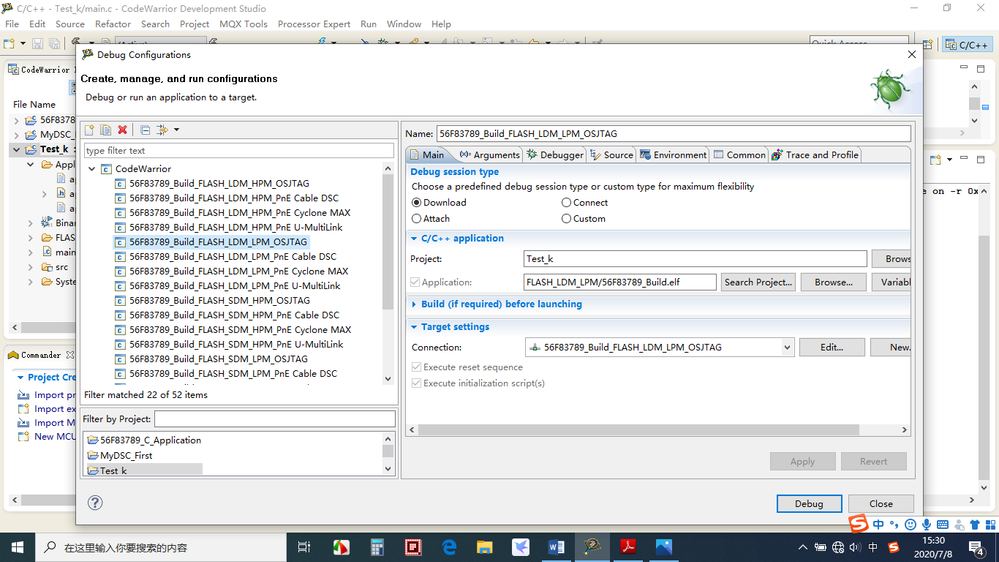Expand the 56F8378 project node
999x562 pixels.
(16, 120)
